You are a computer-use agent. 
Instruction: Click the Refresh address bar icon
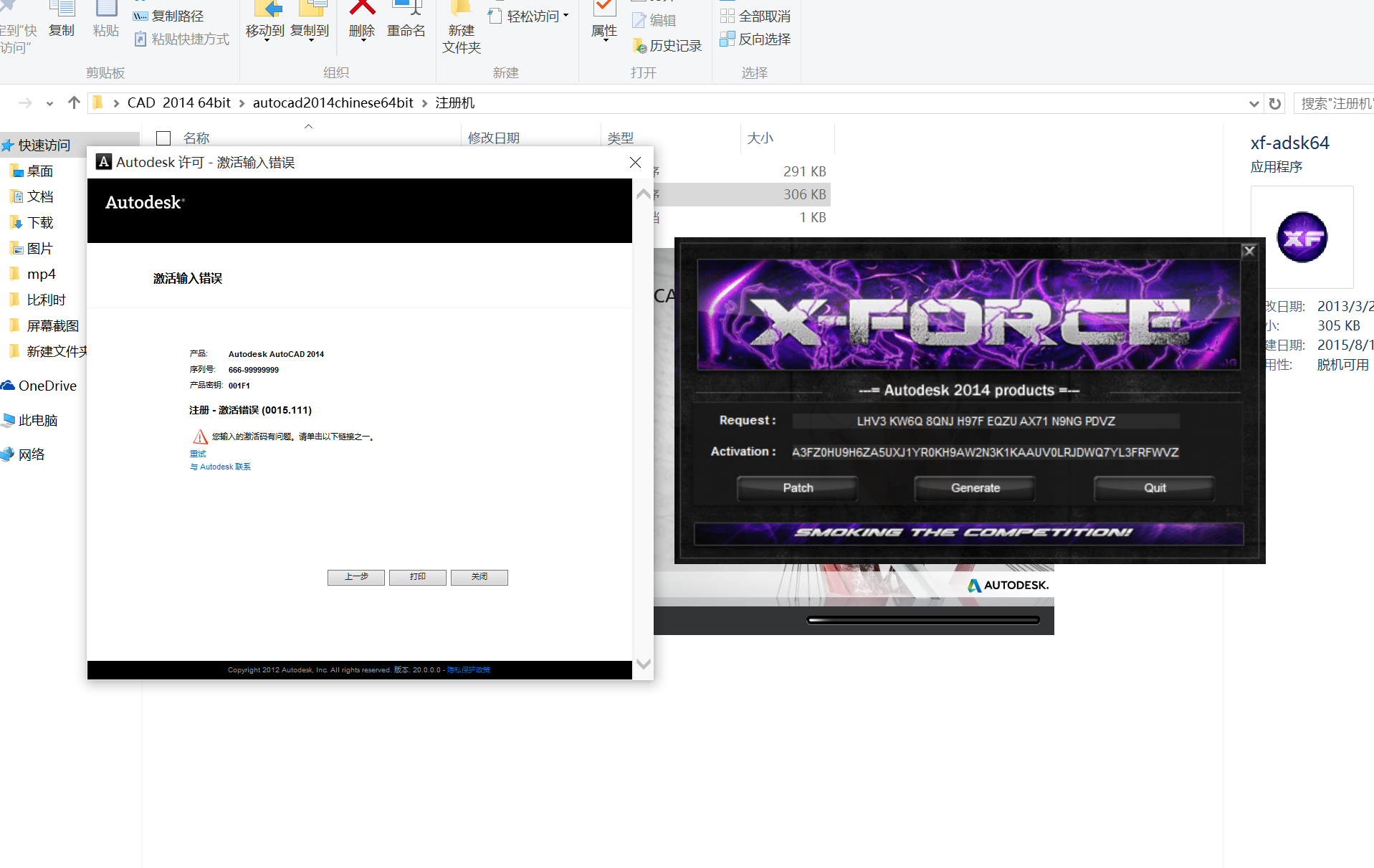(x=1275, y=103)
